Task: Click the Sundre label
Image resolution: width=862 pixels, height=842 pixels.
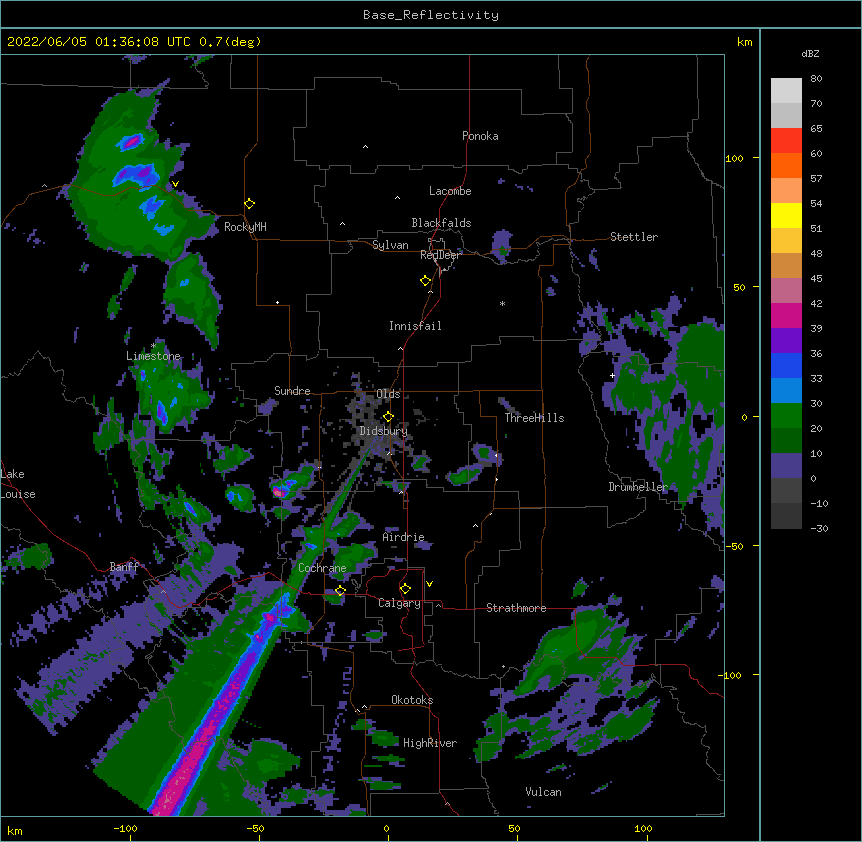Action: [292, 391]
